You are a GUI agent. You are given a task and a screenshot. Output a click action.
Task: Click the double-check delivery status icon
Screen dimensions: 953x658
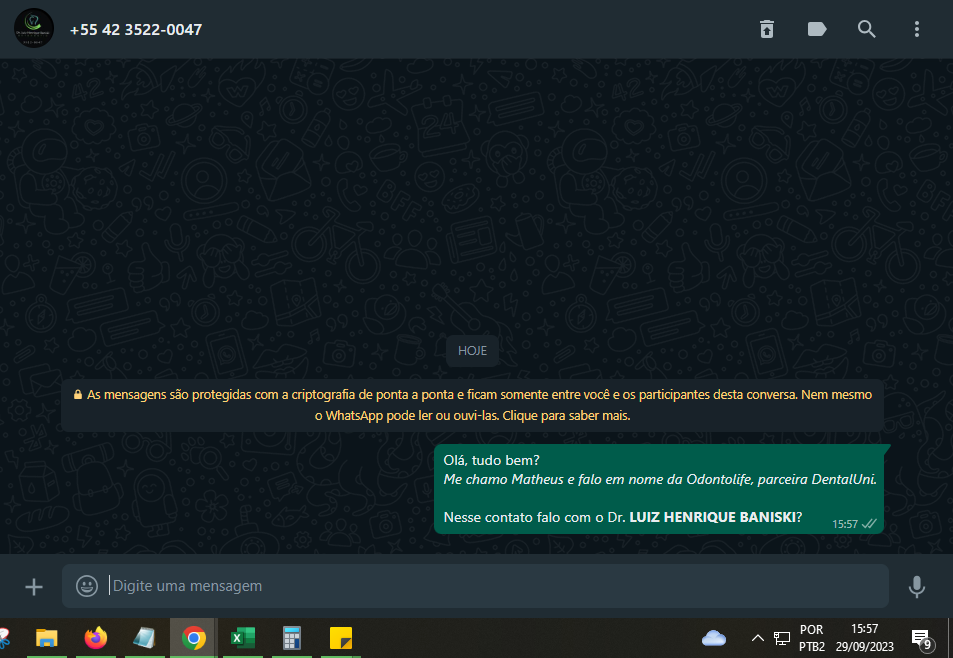click(x=869, y=524)
